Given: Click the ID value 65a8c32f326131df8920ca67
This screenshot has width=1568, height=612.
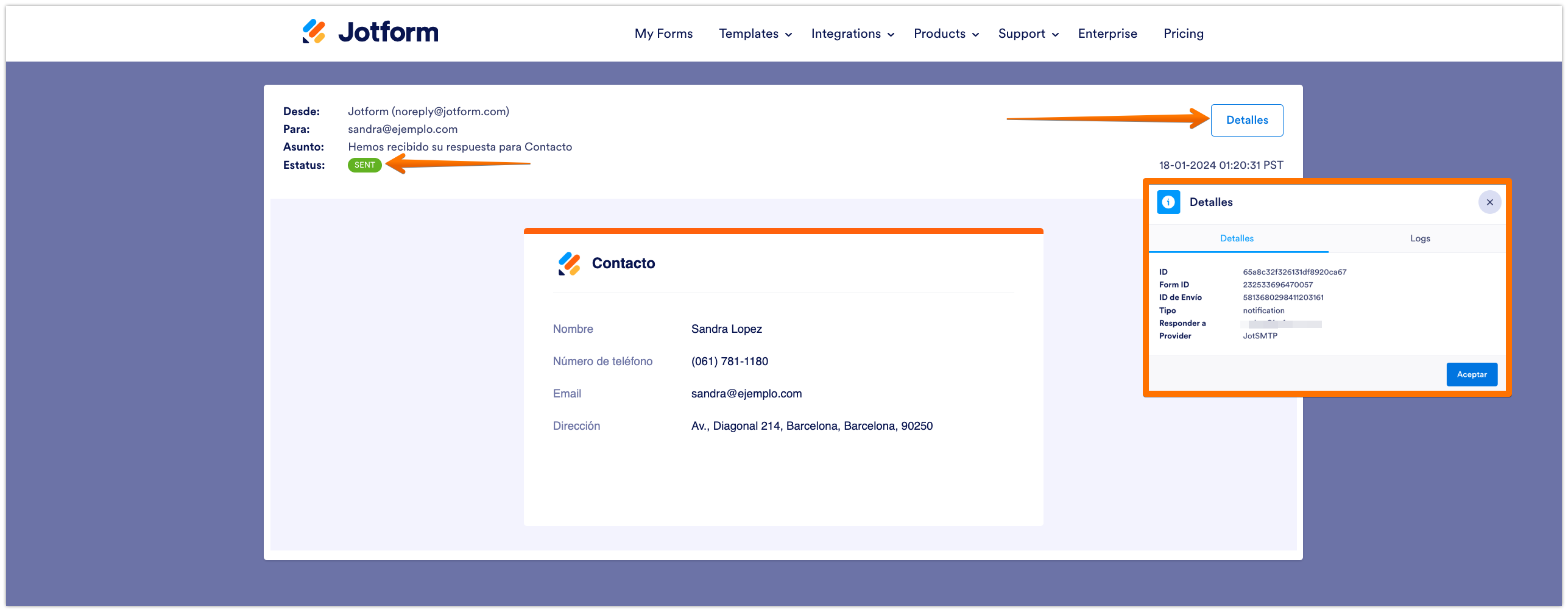Looking at the screenshot, I should click(1294, 272).
